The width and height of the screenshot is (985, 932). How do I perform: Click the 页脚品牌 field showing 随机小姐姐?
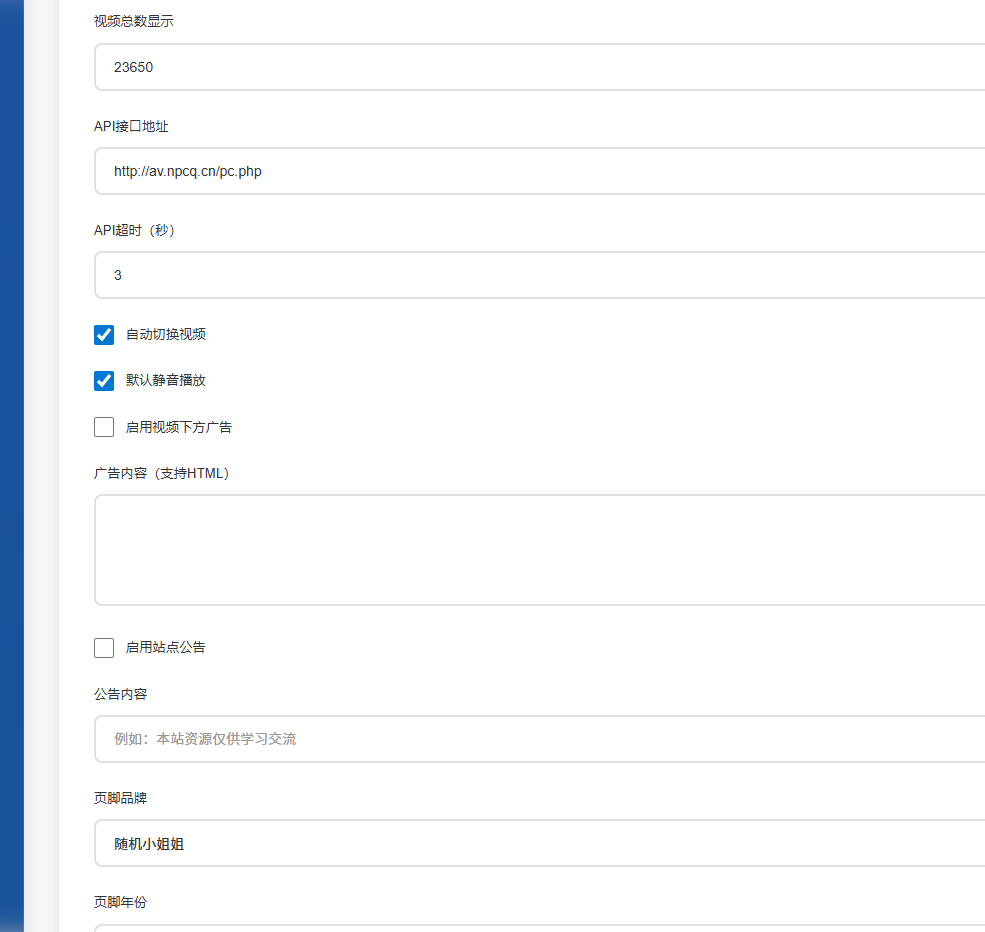pyautogui.click(x=540, y=844)
